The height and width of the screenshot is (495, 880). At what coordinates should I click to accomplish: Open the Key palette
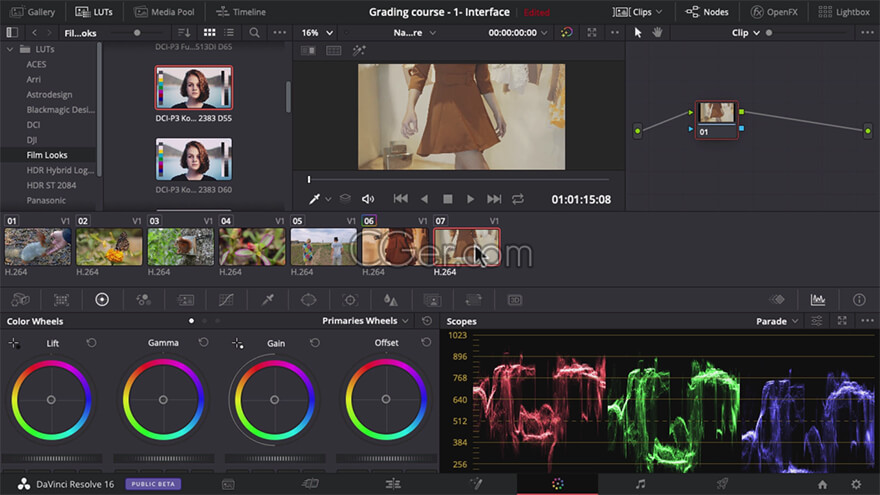[432, 300]
